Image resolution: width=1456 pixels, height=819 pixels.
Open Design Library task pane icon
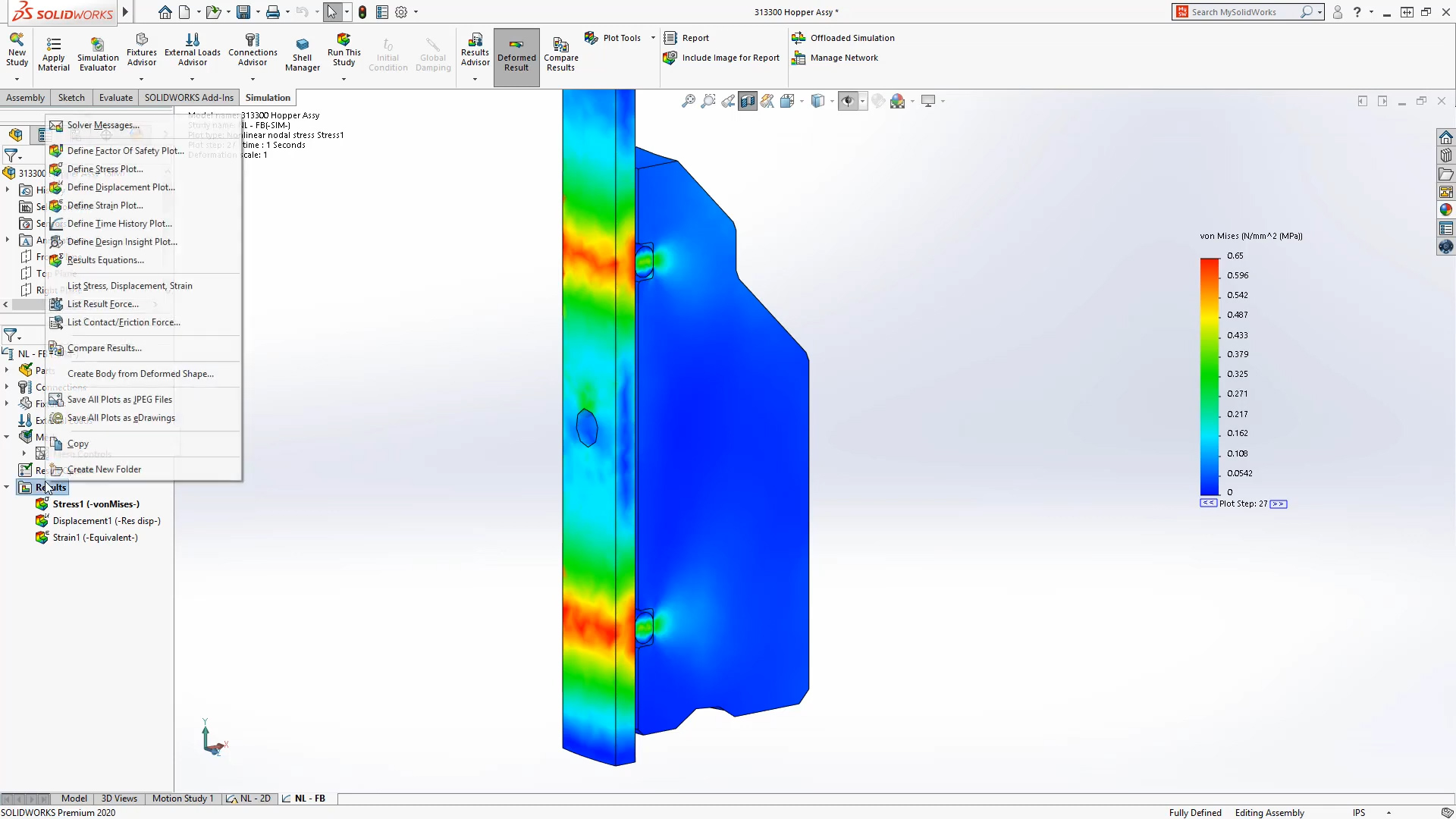coord(1446,155)
